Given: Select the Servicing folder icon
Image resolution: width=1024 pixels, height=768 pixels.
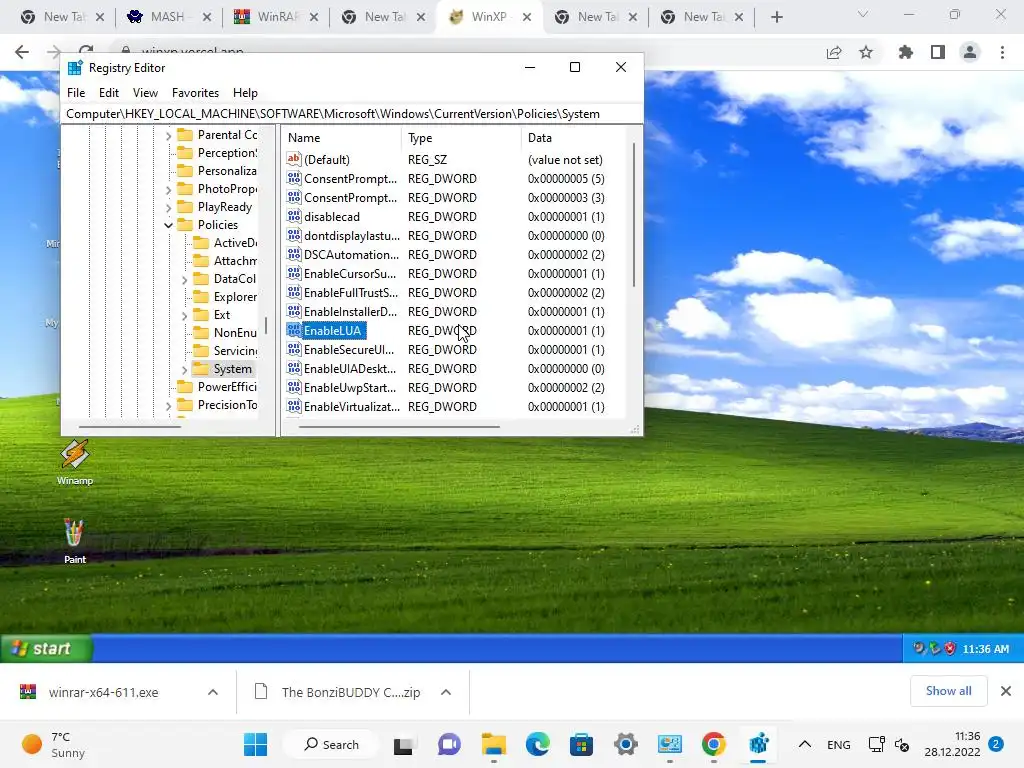Looking at the screenshot, I should point(201,351).
